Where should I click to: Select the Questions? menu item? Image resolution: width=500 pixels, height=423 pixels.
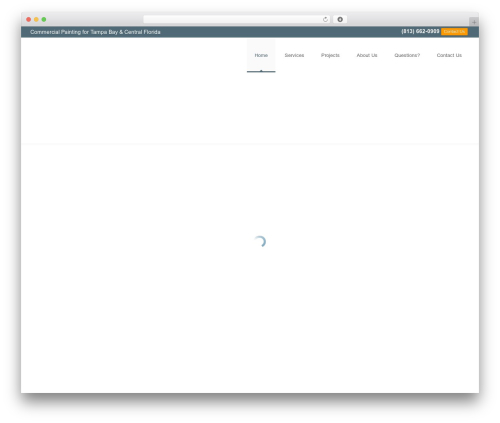click(x=407, y=55)
